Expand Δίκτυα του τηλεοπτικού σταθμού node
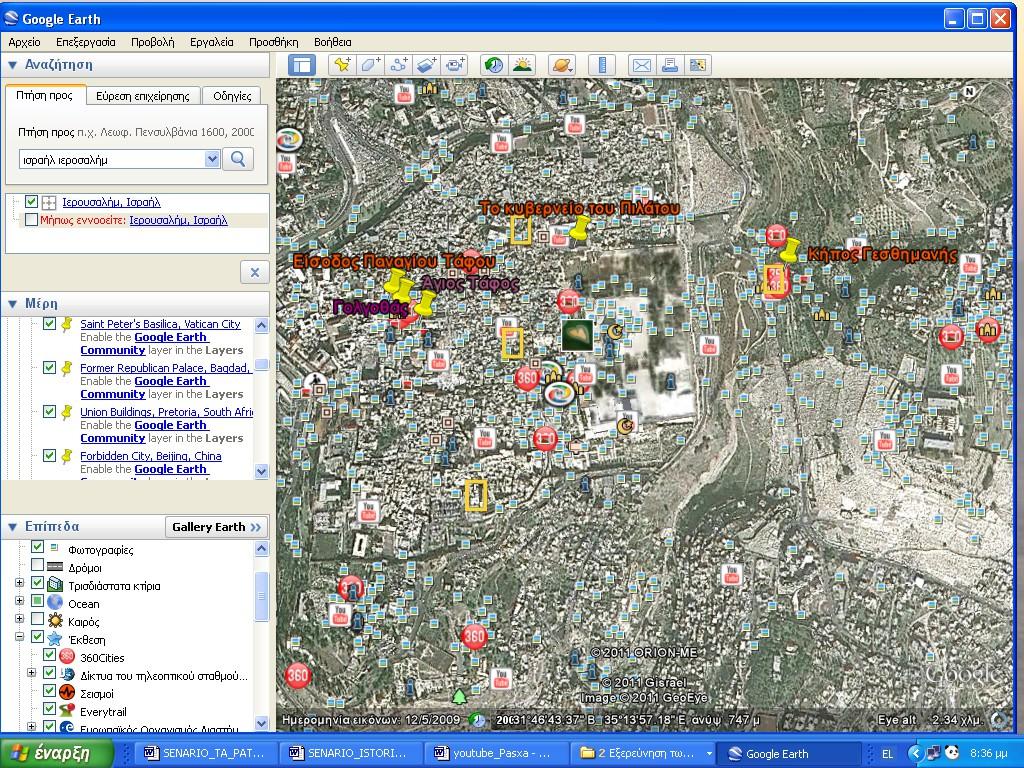Image resolution: width=1024 pixels, height=768 pixels. click(31, 673)
